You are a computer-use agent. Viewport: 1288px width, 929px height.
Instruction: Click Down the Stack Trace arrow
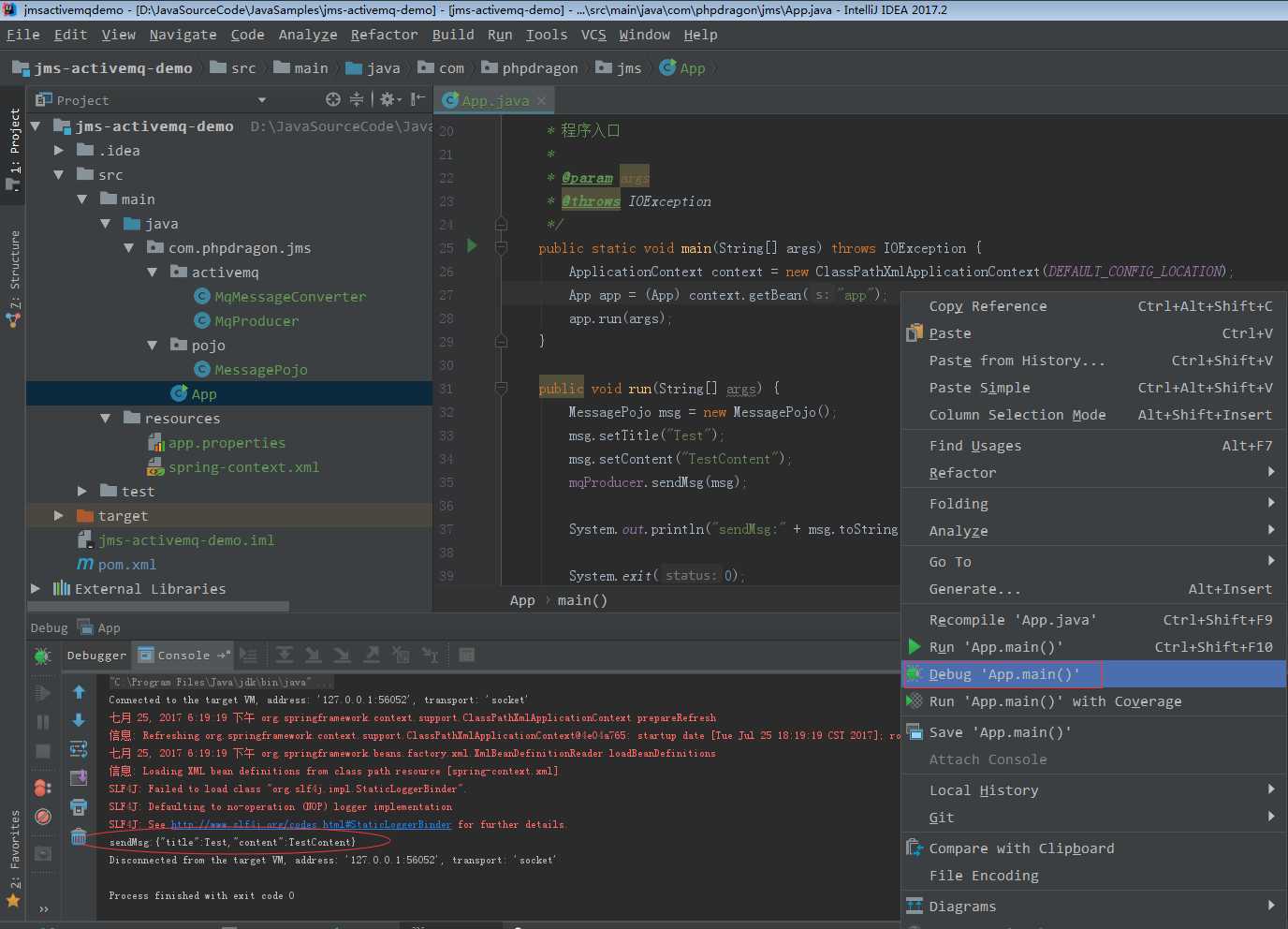pos(79,720)
